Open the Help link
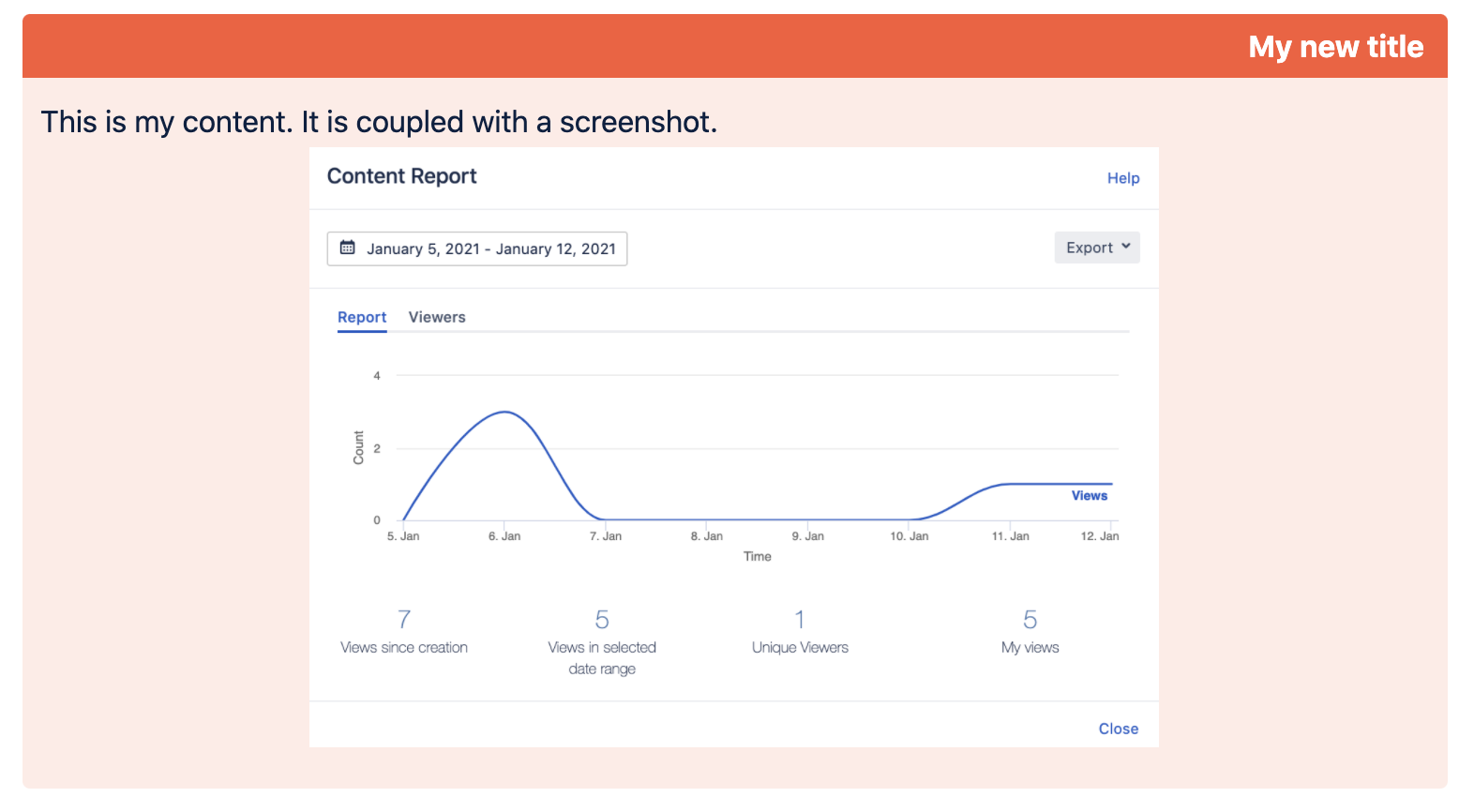Screen dimensions: 1474x812 coord(1122,178)
